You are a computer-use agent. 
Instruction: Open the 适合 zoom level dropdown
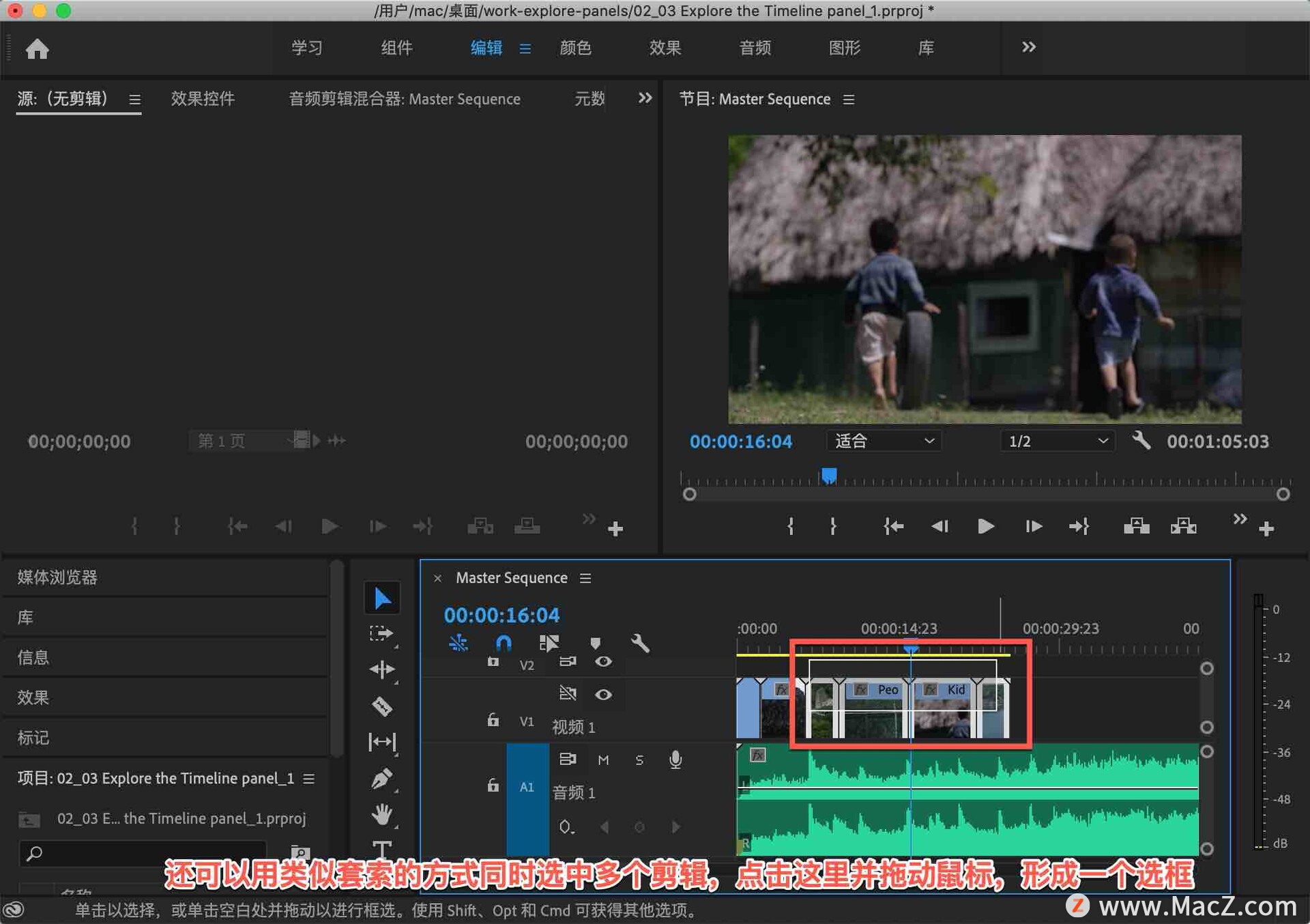[884, 441]
